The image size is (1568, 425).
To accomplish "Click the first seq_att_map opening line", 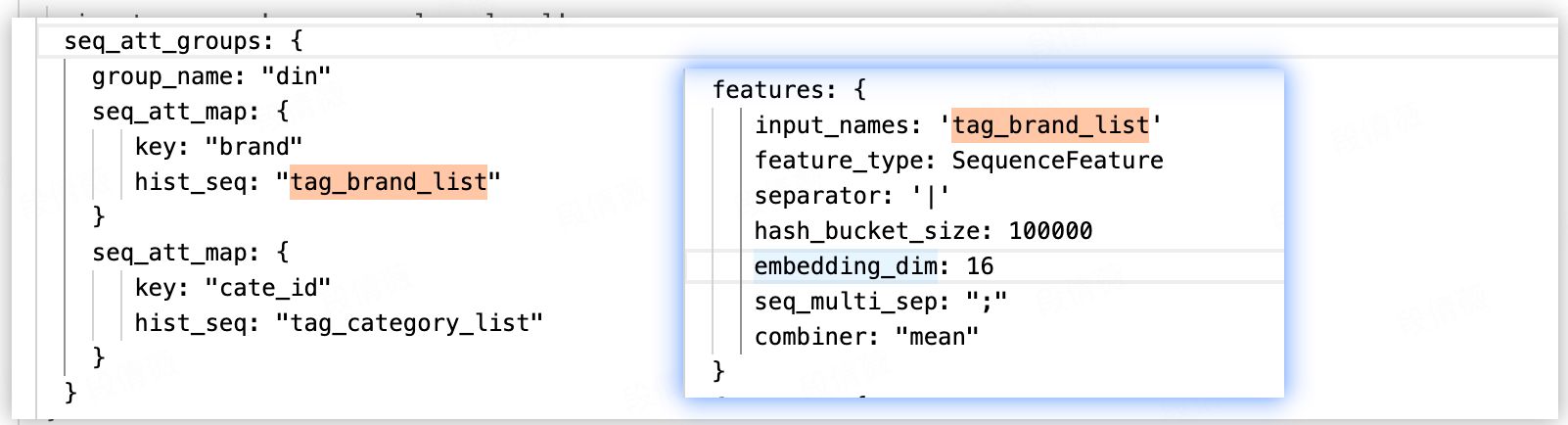I will pos(191,112).
